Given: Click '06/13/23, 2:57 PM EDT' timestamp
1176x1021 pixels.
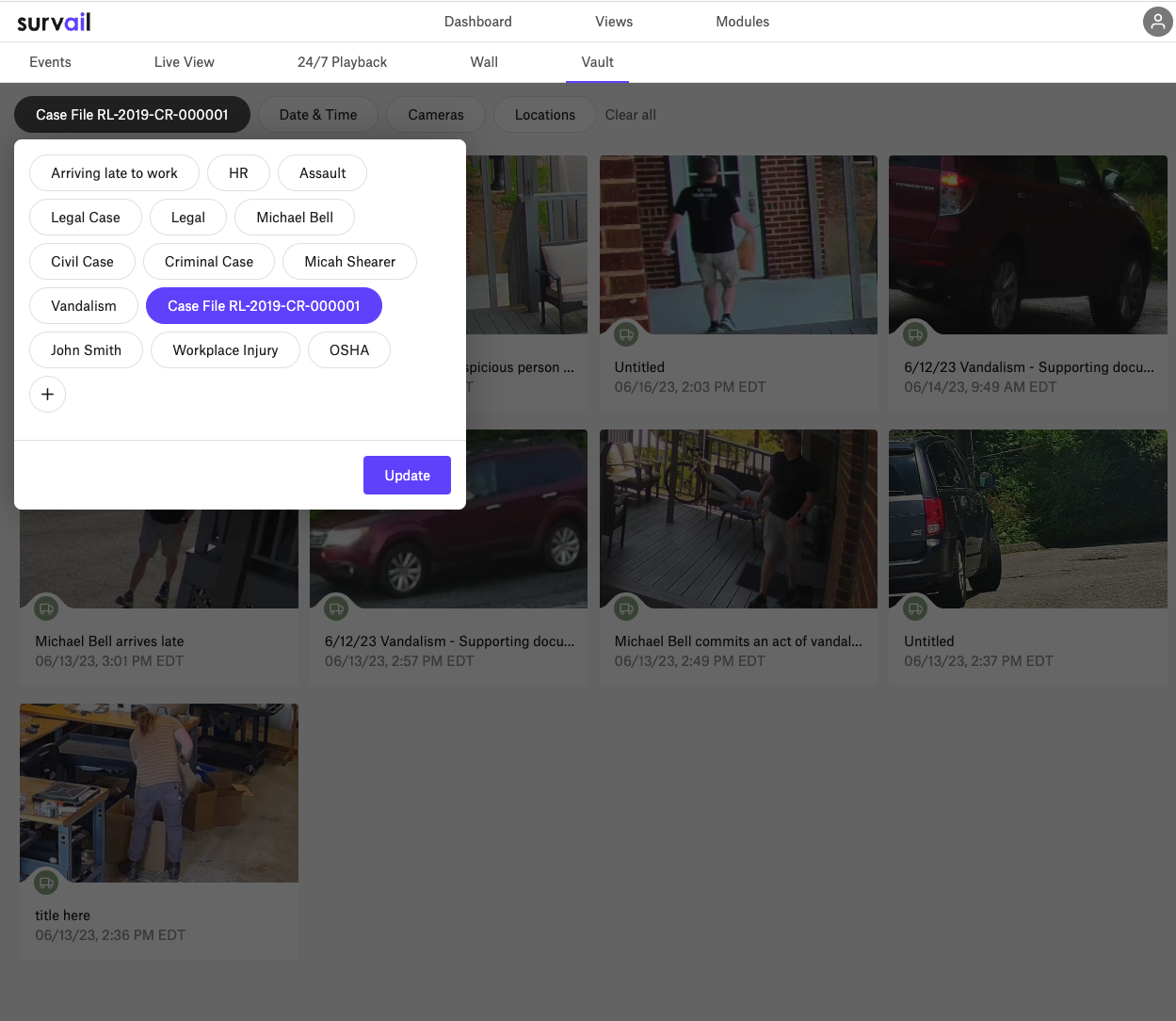Looking at the screenshot, I should click(399, 661).
